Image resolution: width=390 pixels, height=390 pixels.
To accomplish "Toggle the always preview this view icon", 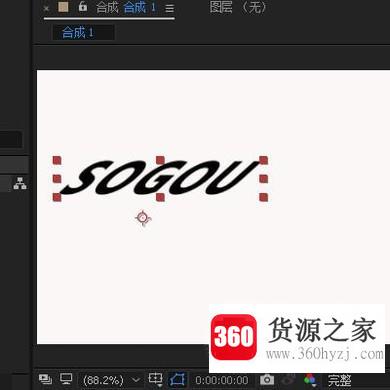I will point(45,379).
